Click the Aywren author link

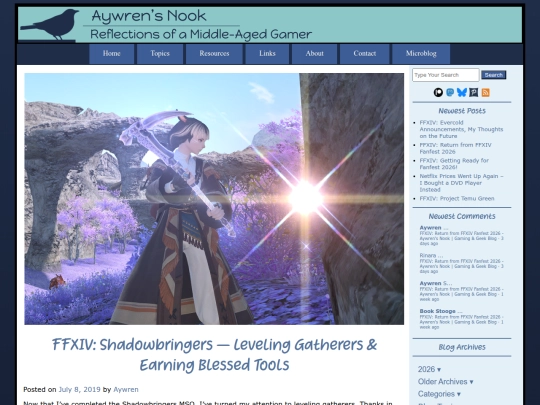tap(126, 390)
